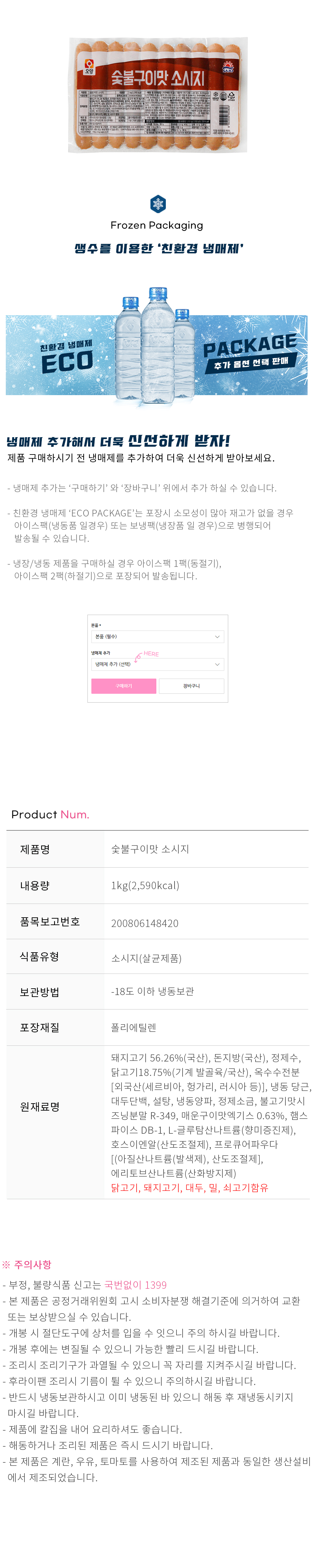This screenshot has width=315, height=1568.
Task: Click the ※ 주의사항 heading
Action: 27,1264
